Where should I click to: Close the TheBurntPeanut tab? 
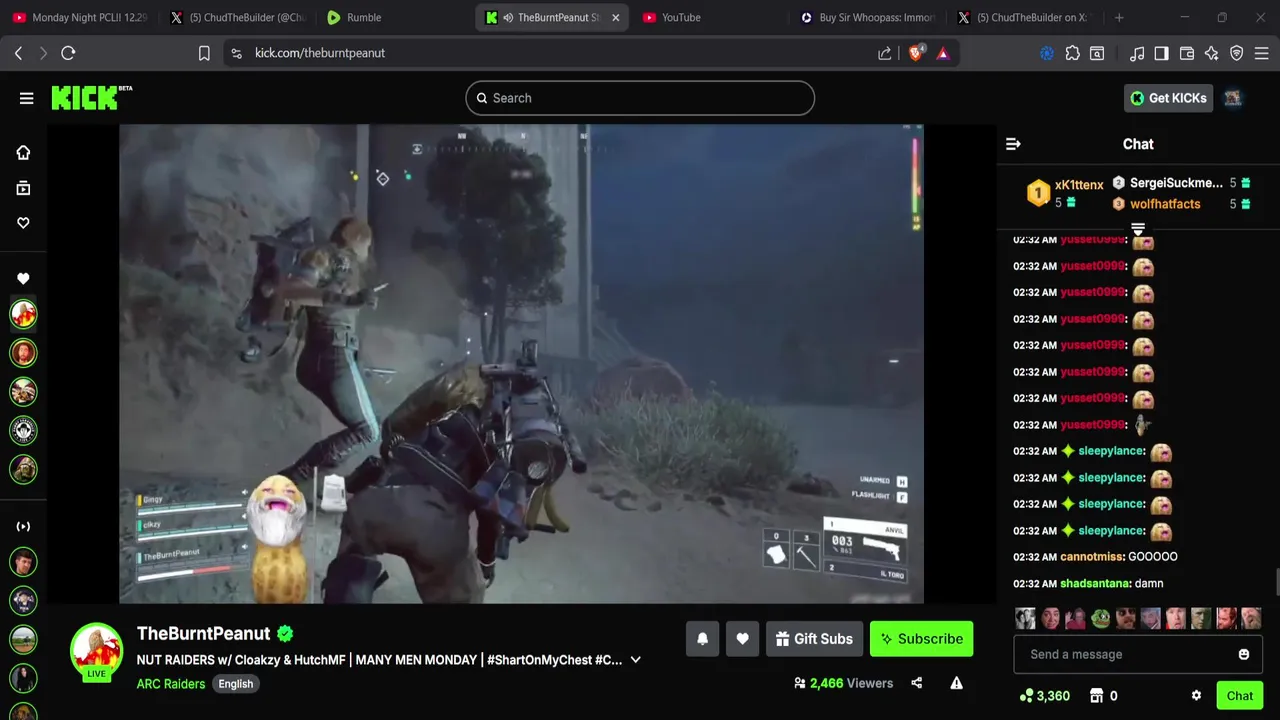pyautogui.click(x=615, y=17)
